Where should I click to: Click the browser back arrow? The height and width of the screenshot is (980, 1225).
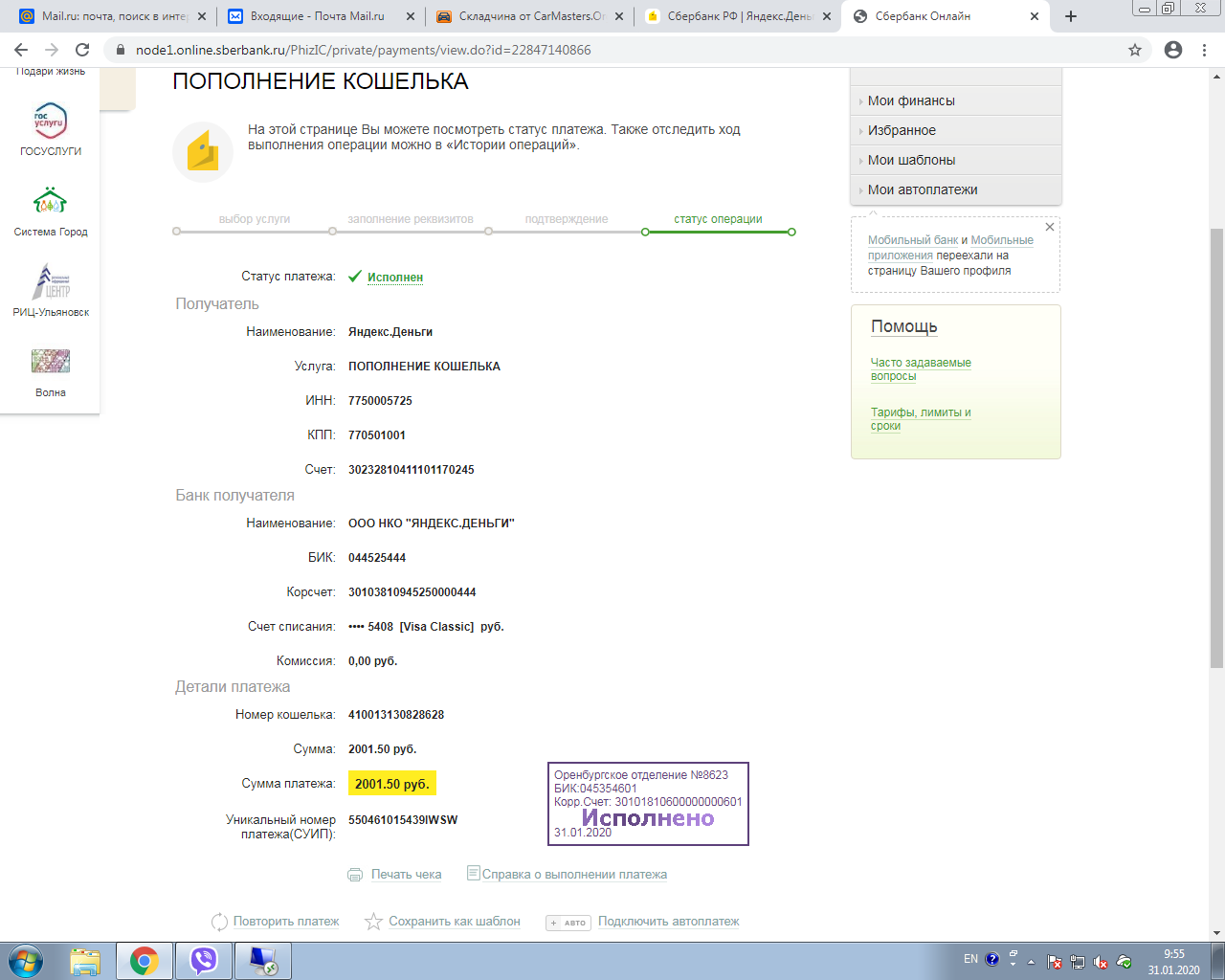click(x=21, y=50)
